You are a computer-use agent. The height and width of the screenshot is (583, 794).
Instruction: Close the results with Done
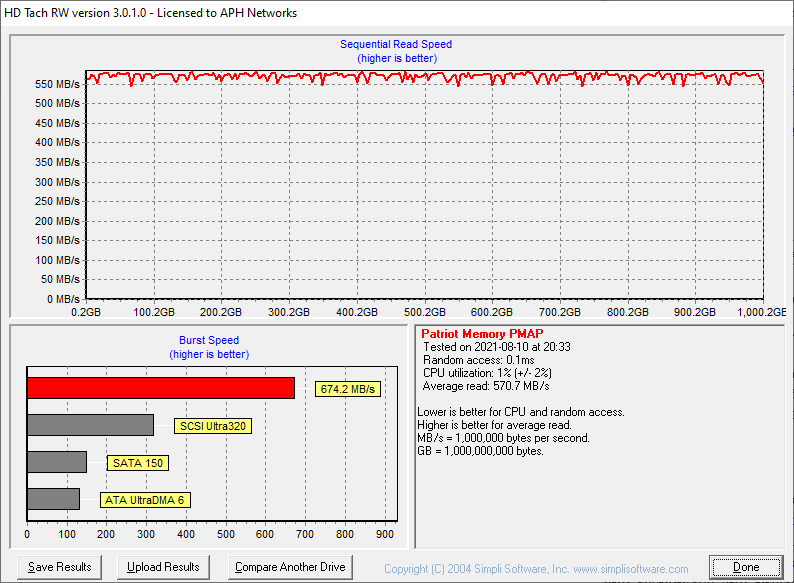click(746, 567)
